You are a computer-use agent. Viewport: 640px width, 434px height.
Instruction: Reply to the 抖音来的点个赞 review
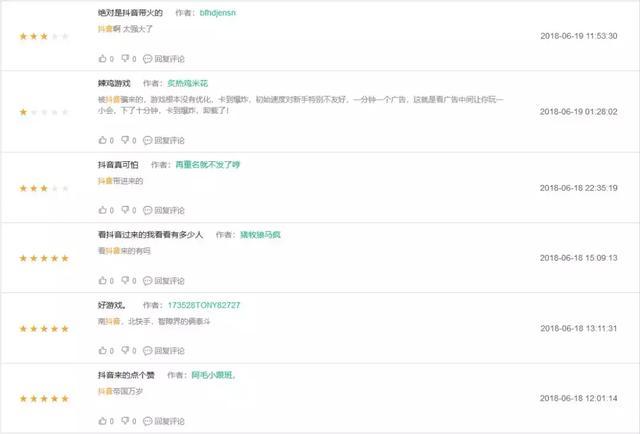coord(164,421)
